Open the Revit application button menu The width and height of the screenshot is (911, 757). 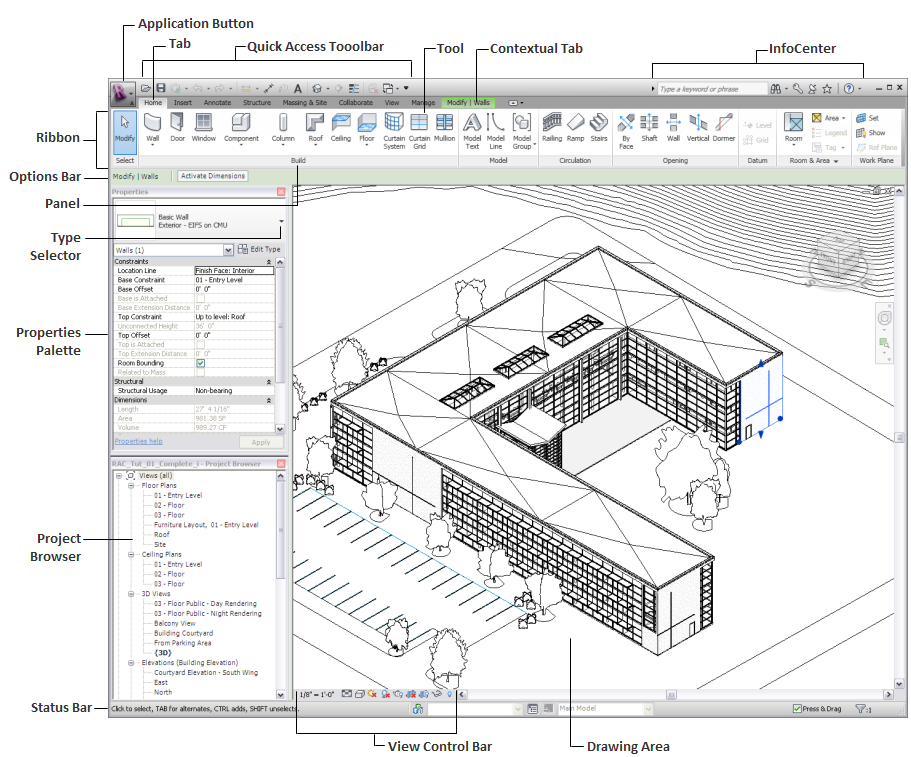(123, 92)
